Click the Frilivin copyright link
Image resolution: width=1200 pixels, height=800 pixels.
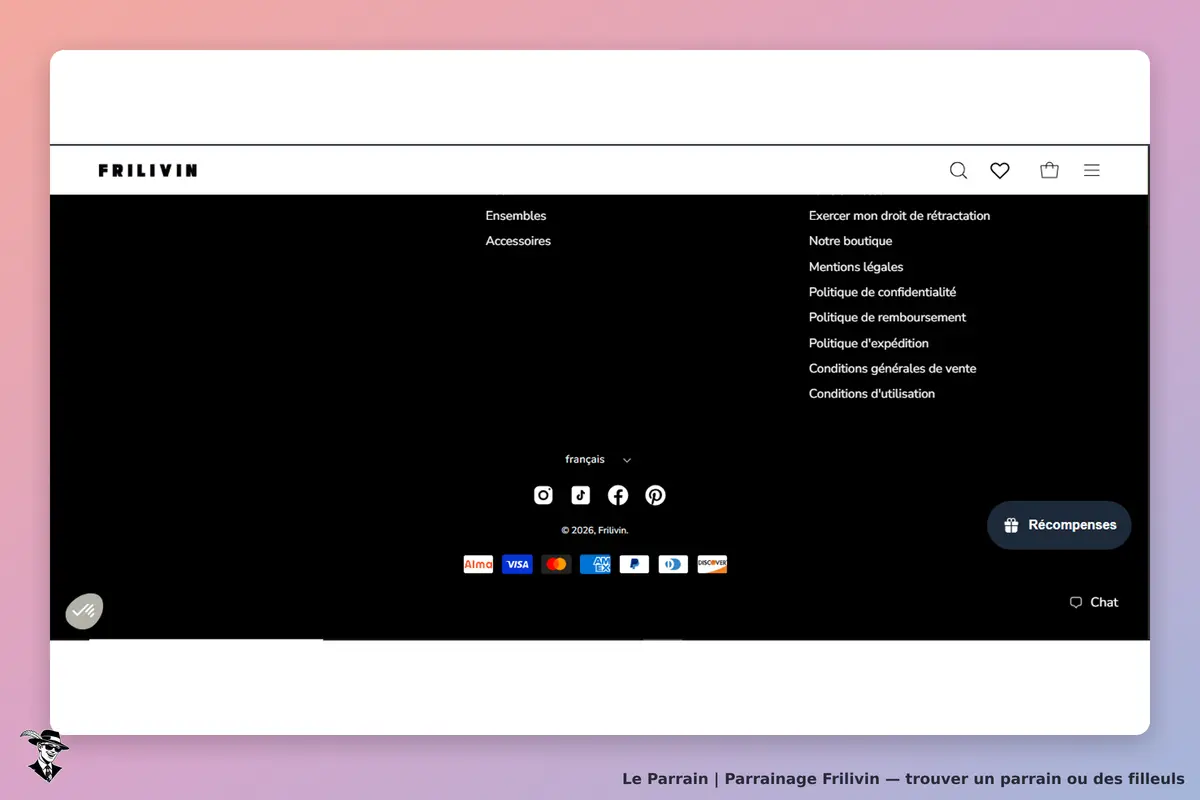pos(612,531)
